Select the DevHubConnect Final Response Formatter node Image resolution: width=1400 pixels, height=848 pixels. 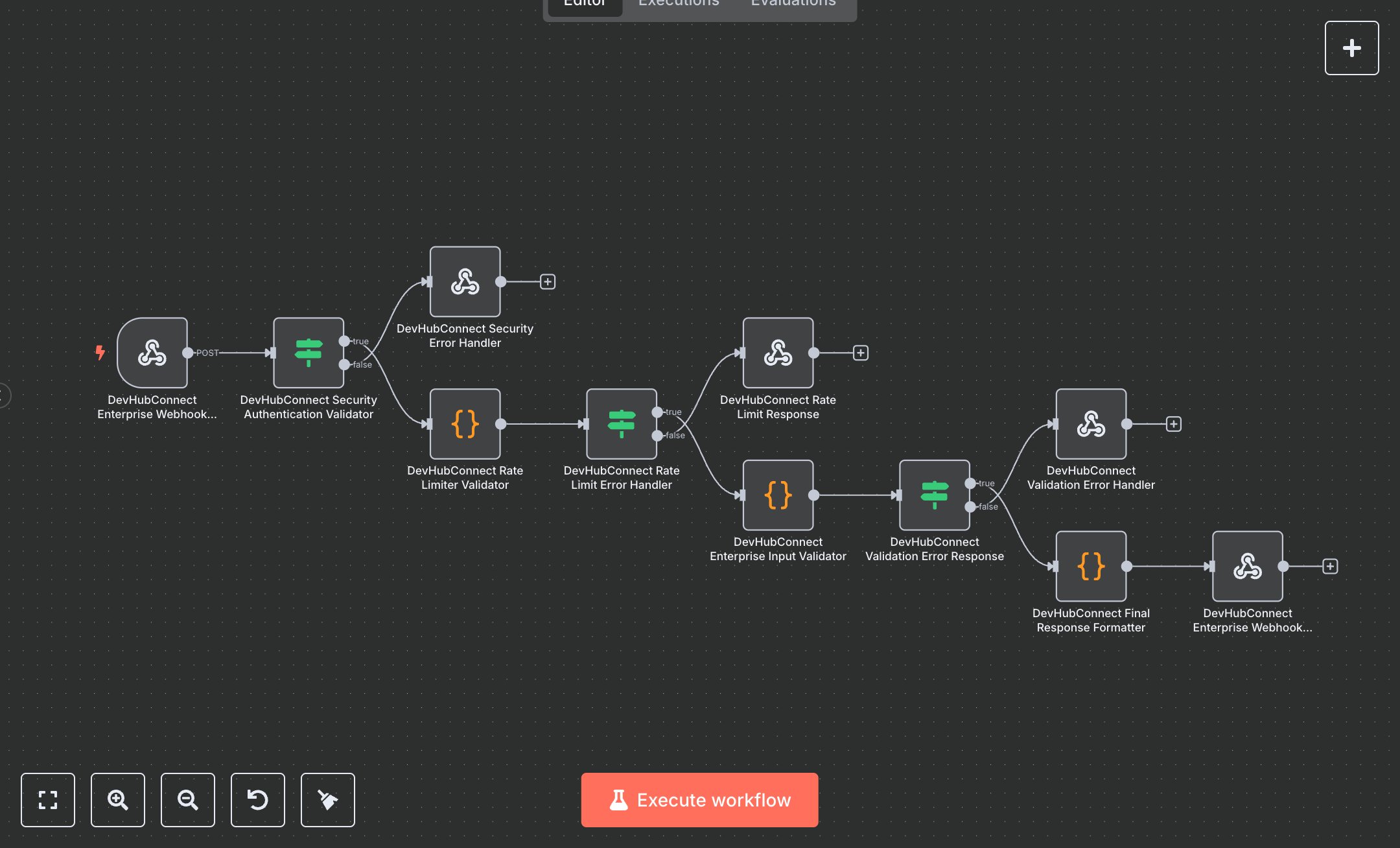1091,566
